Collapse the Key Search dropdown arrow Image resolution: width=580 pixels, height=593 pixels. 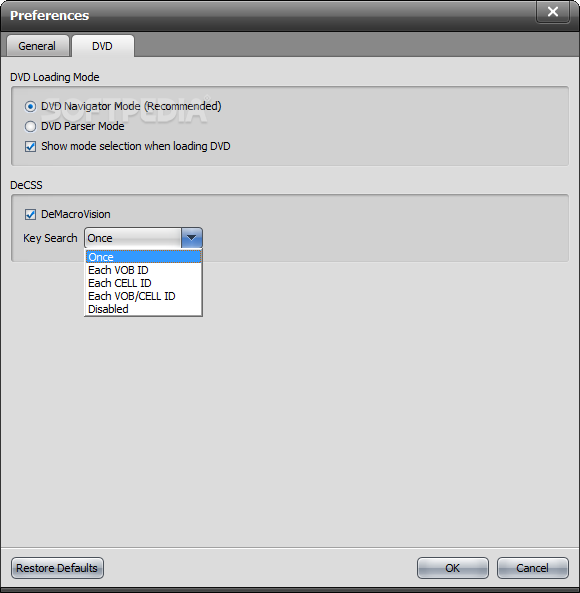(192, 238)
